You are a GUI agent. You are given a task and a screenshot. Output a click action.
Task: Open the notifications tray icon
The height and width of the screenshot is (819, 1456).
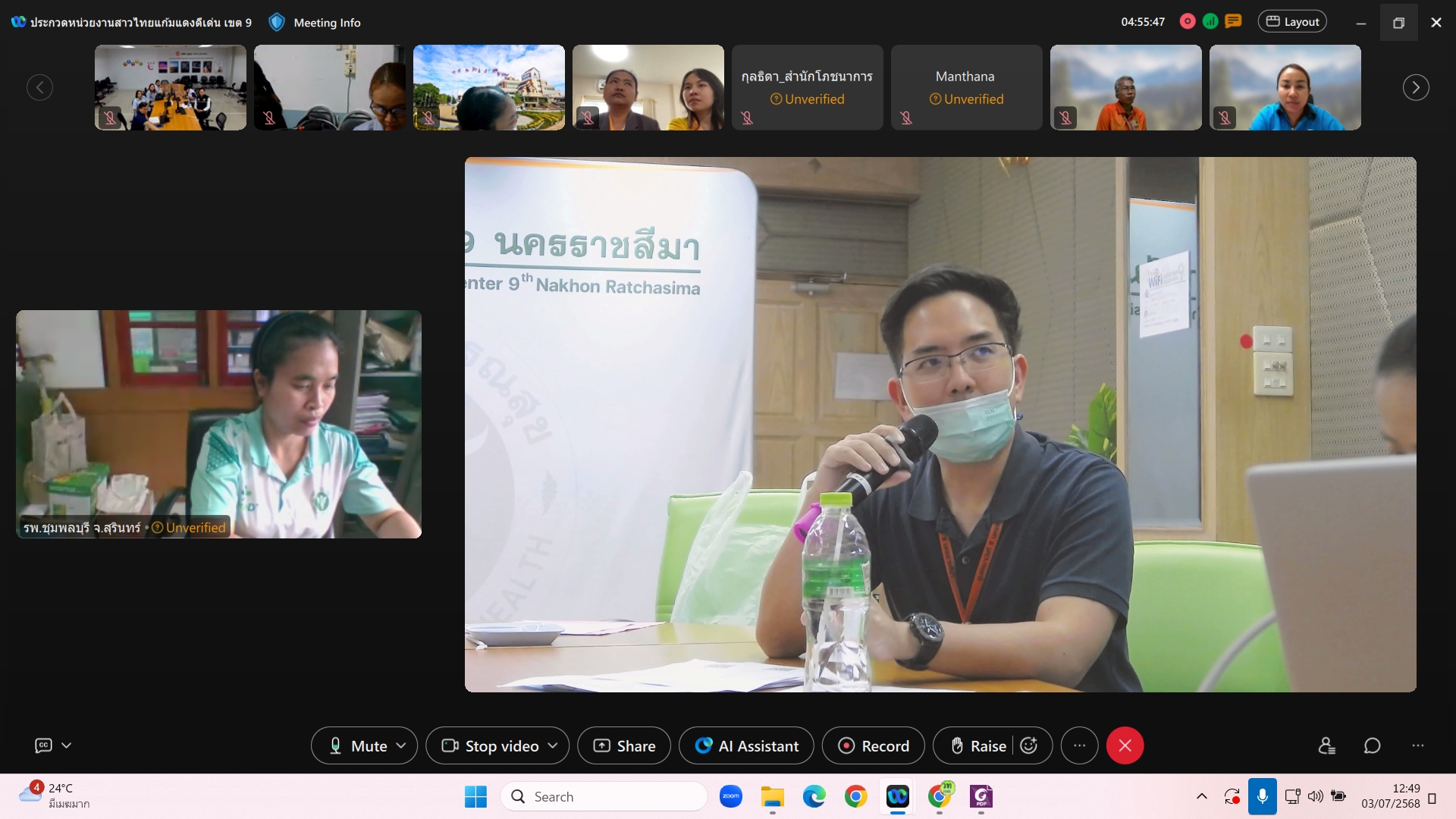(1432, 799)
